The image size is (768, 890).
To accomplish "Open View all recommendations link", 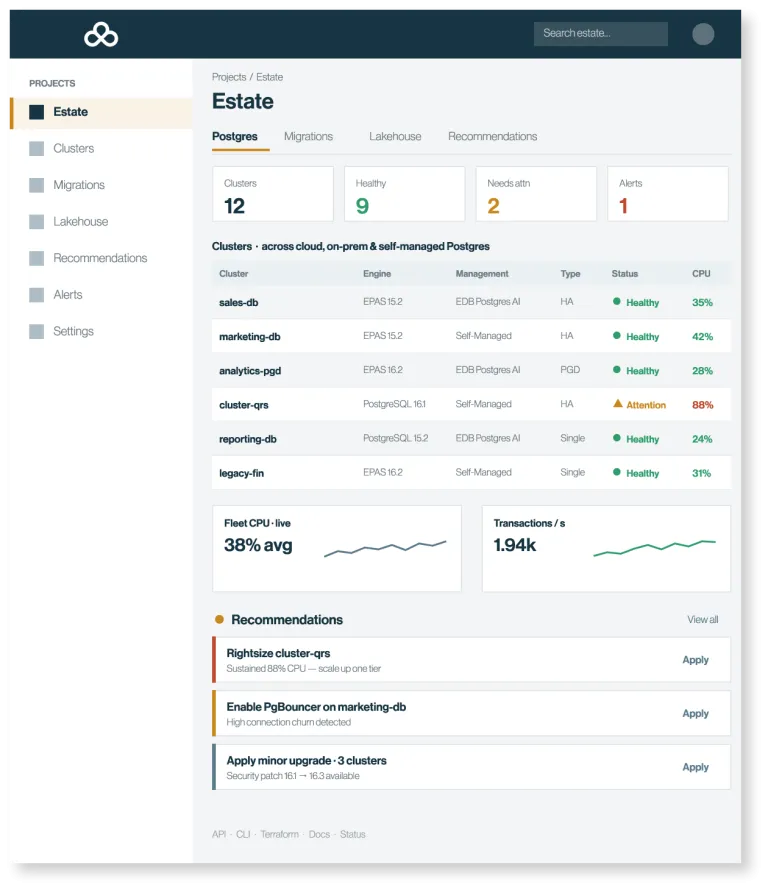I will tap(703, 619).
